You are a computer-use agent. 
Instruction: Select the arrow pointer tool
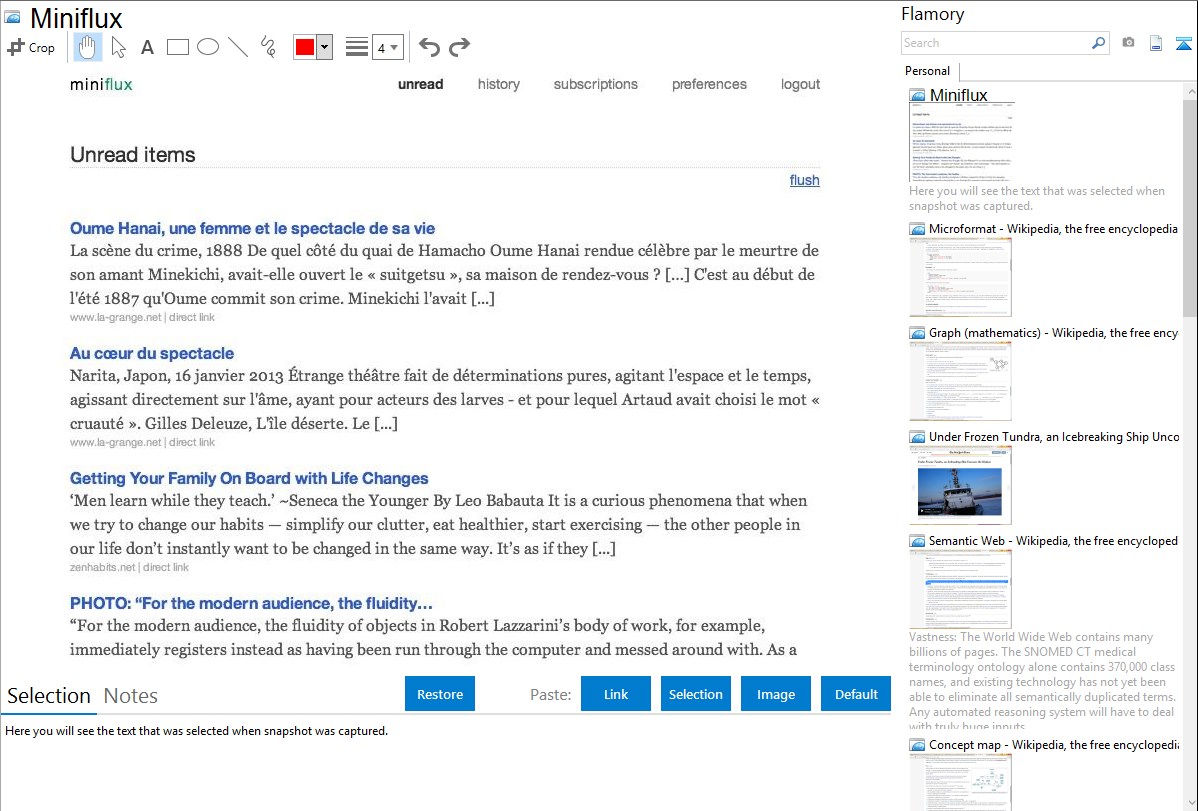point(118,47)
